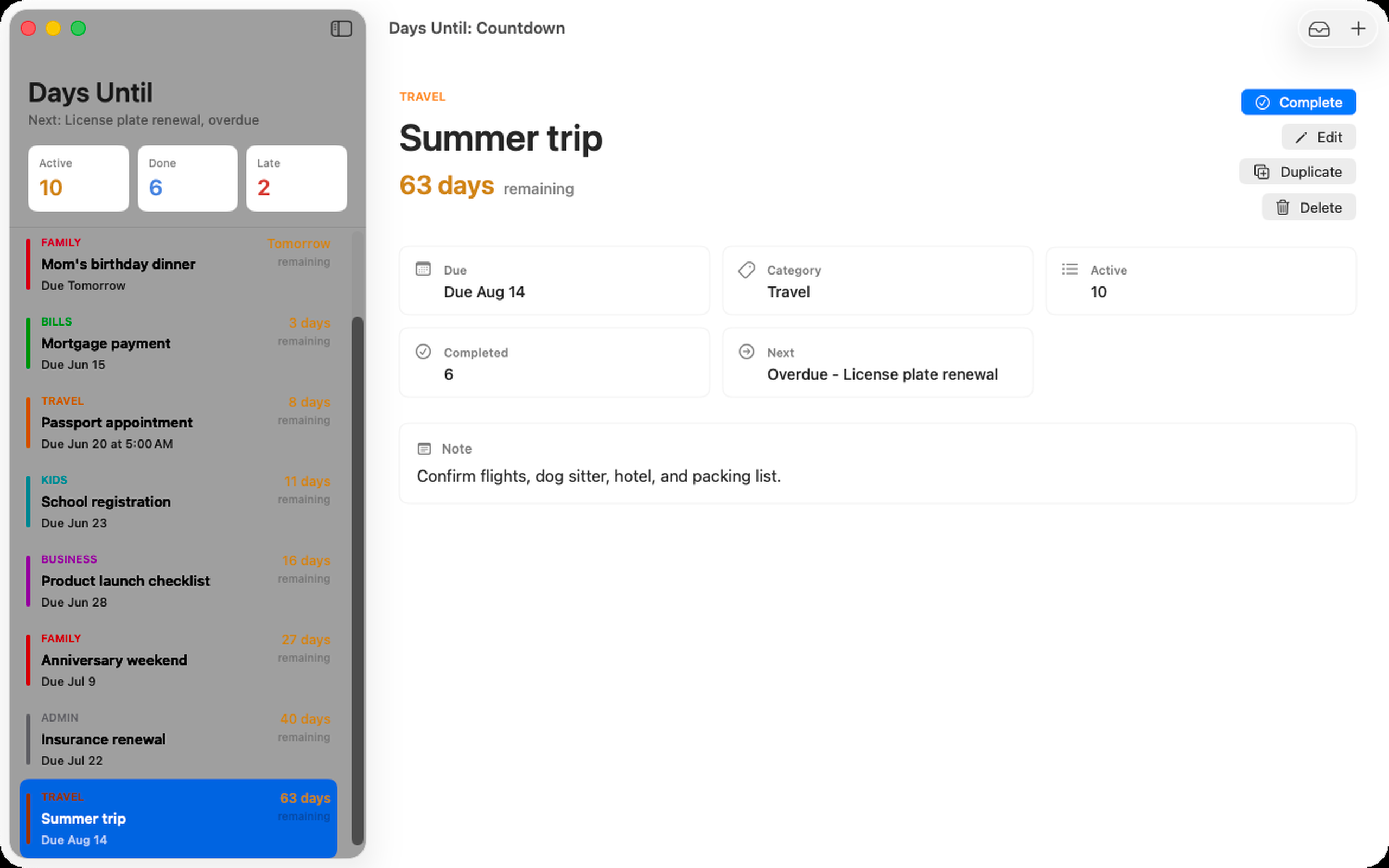Select Summer trip in sidebar list
Image resolution: width=1389 pixels, height=868 pixels.
[x=179, y=819]
